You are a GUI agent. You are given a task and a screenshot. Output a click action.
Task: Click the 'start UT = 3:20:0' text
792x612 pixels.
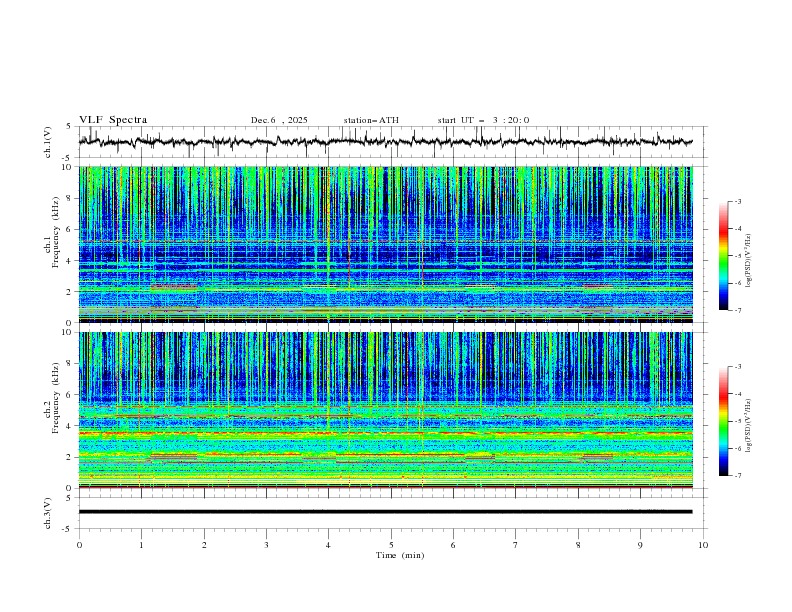(483, 120)
